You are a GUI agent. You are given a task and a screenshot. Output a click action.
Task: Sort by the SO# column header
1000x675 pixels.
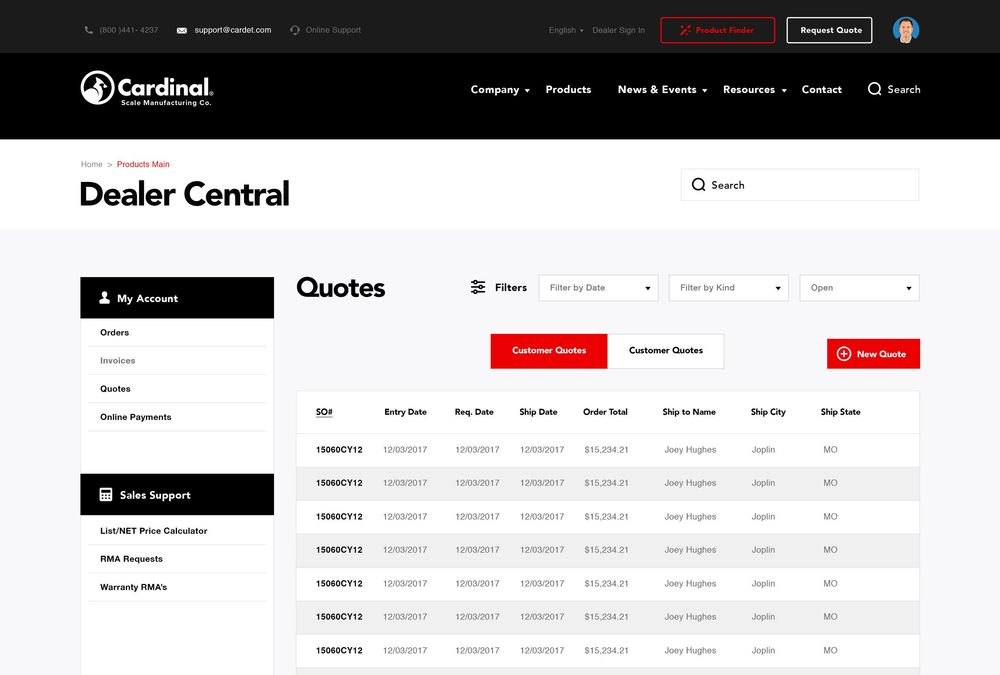pyautogui.click(x=324, y=412)
